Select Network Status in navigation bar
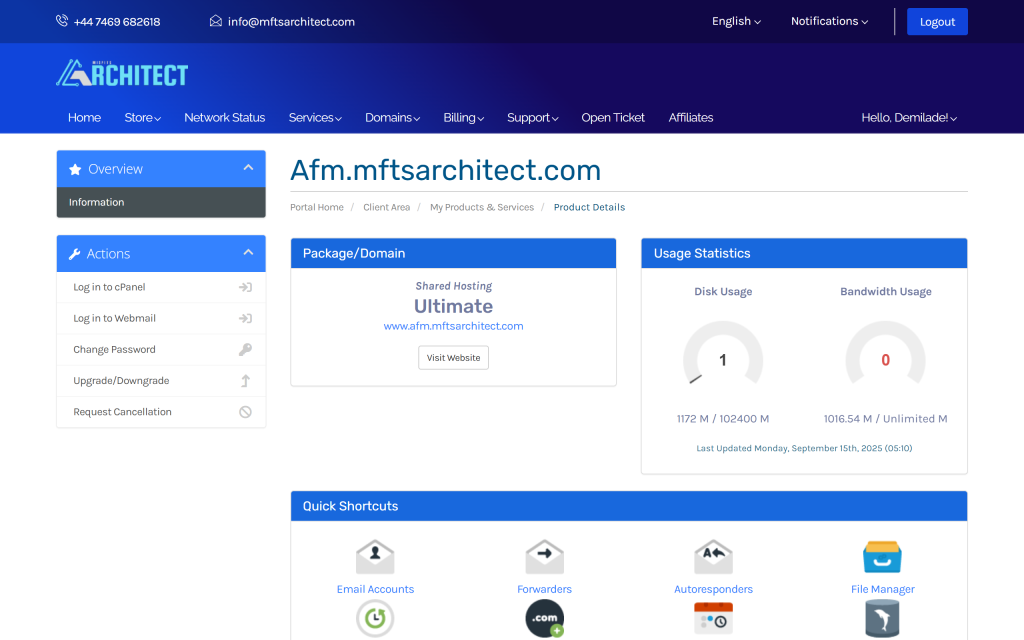The width and height of the screenshot is (1024, 640). 224,118
